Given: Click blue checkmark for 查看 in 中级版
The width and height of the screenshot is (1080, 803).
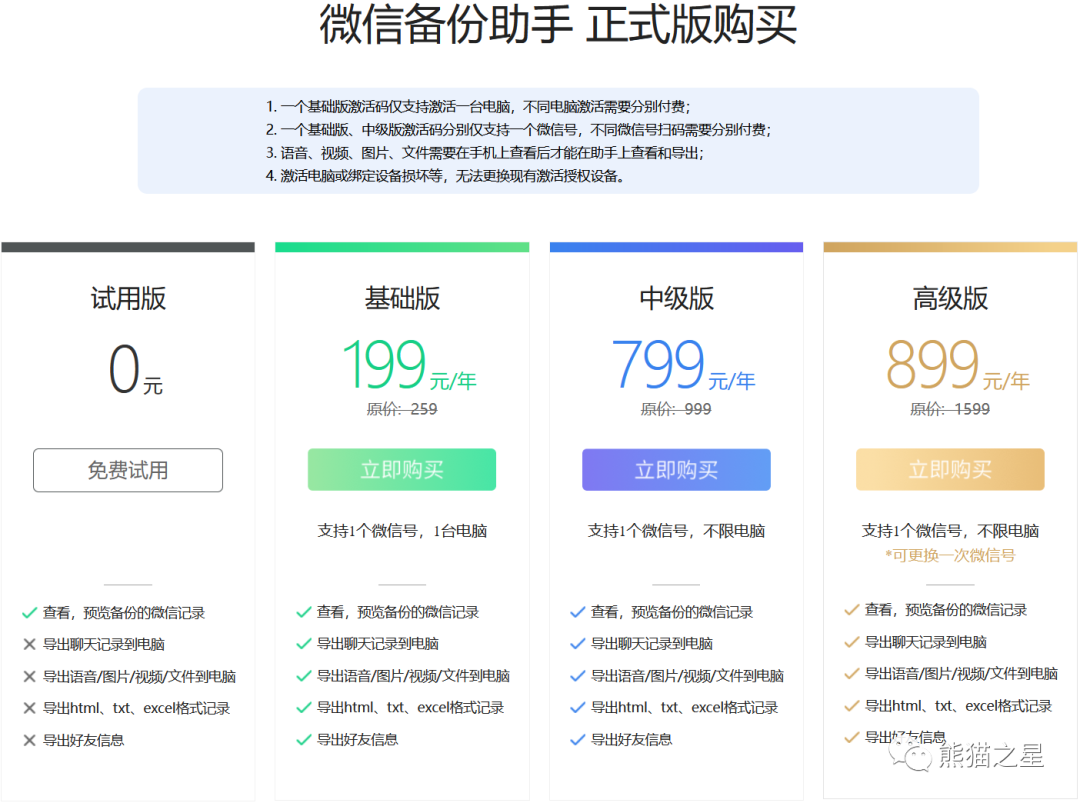Looking at the screenshot, I should click(577, 612).
